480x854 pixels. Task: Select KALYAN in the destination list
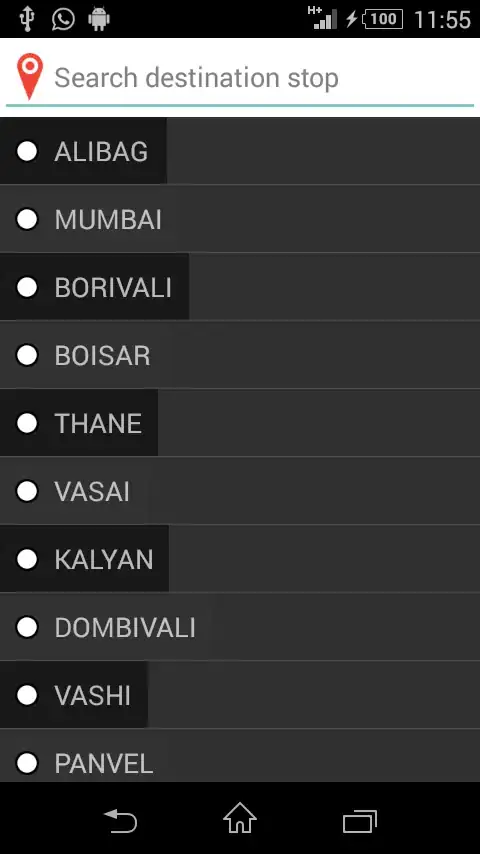[x=240, y=559]
